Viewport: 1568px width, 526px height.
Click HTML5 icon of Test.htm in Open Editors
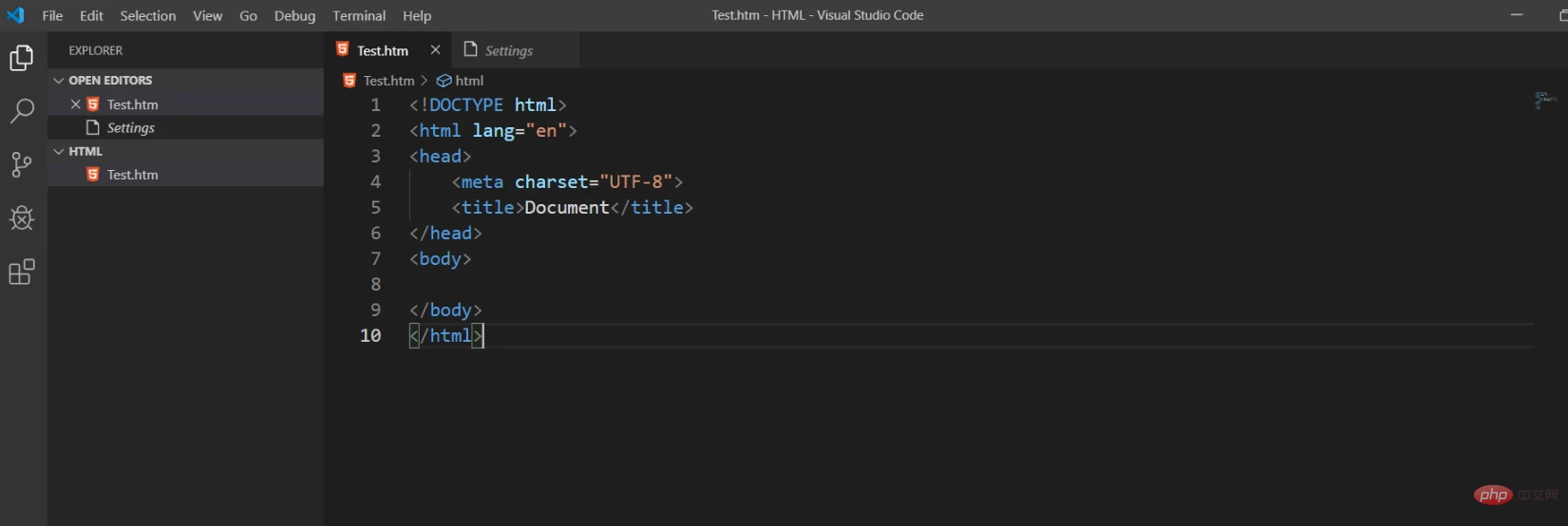click(x=93, y=104)
